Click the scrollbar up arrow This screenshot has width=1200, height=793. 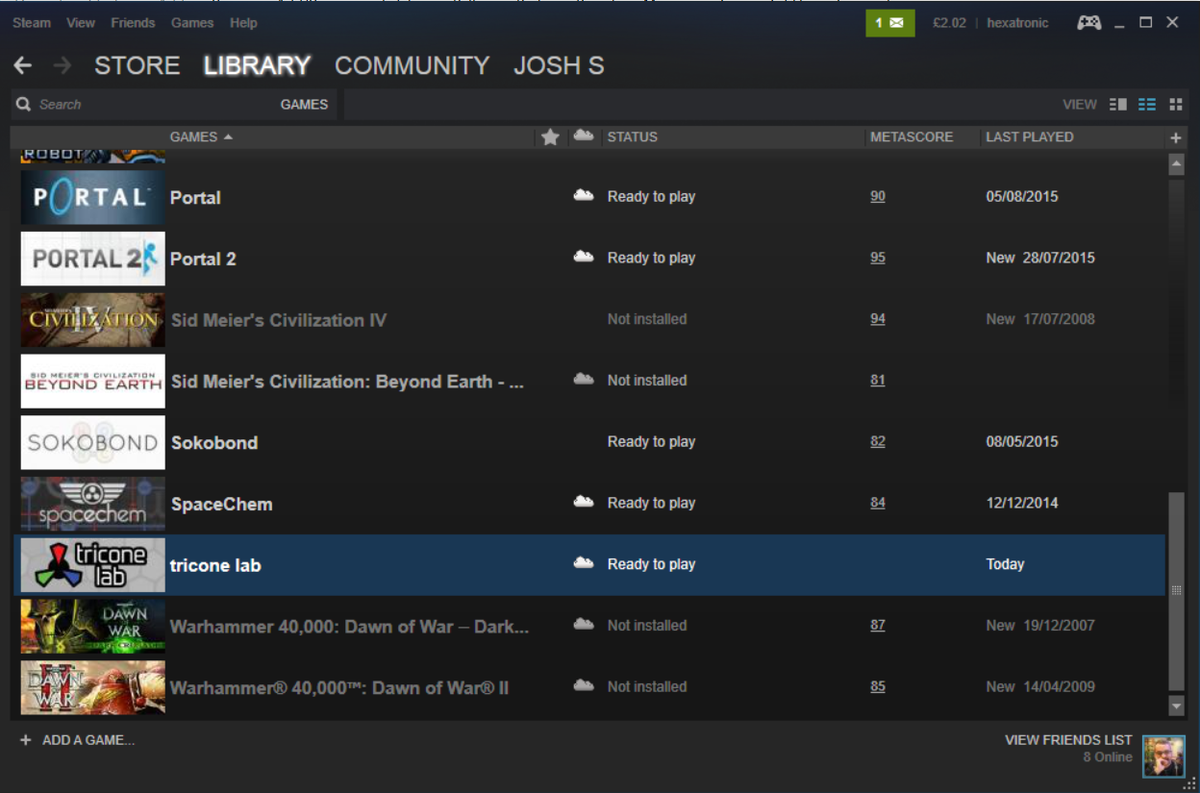click(1176, 164)
